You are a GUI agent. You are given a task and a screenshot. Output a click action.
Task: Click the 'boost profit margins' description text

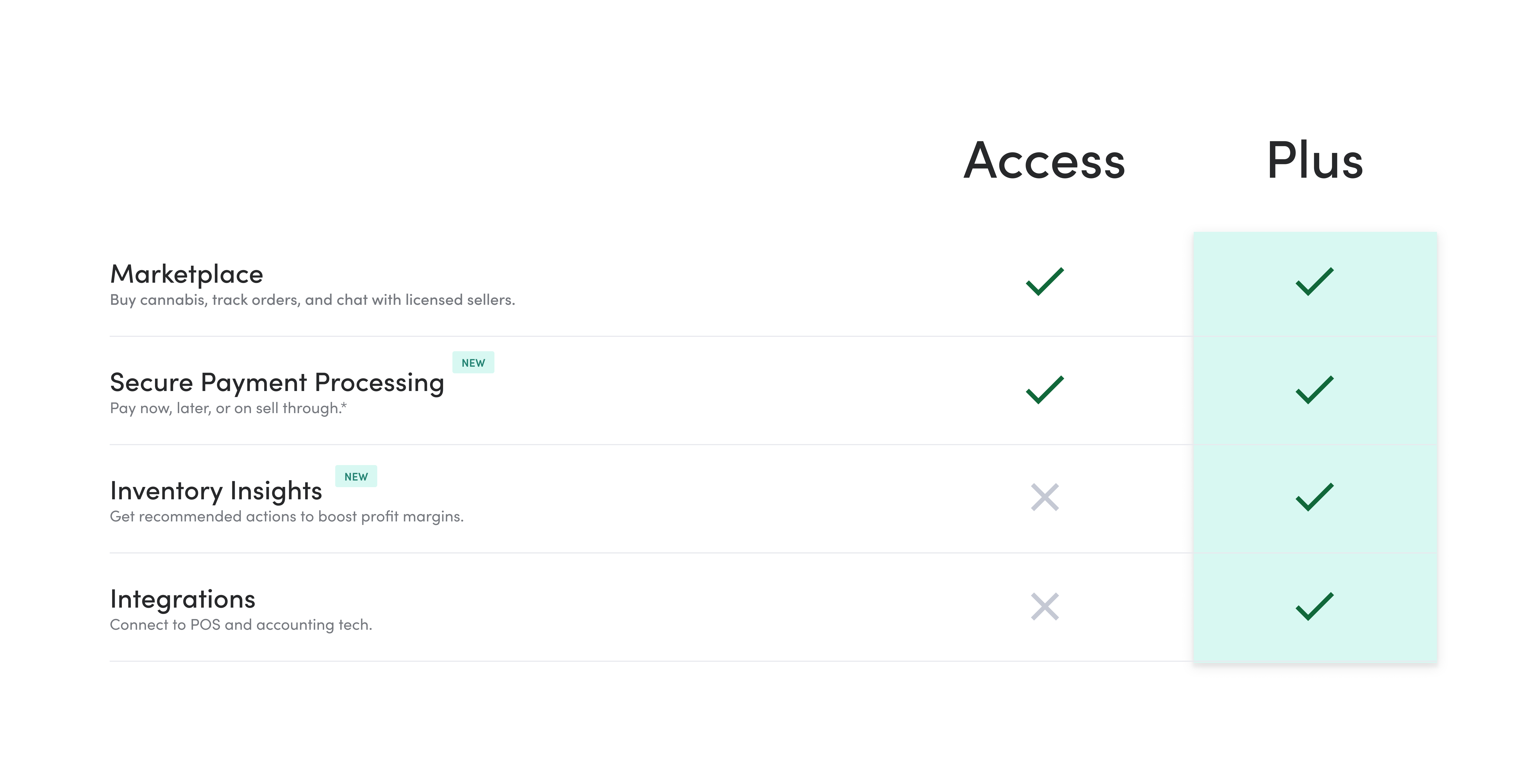point(287,517)
